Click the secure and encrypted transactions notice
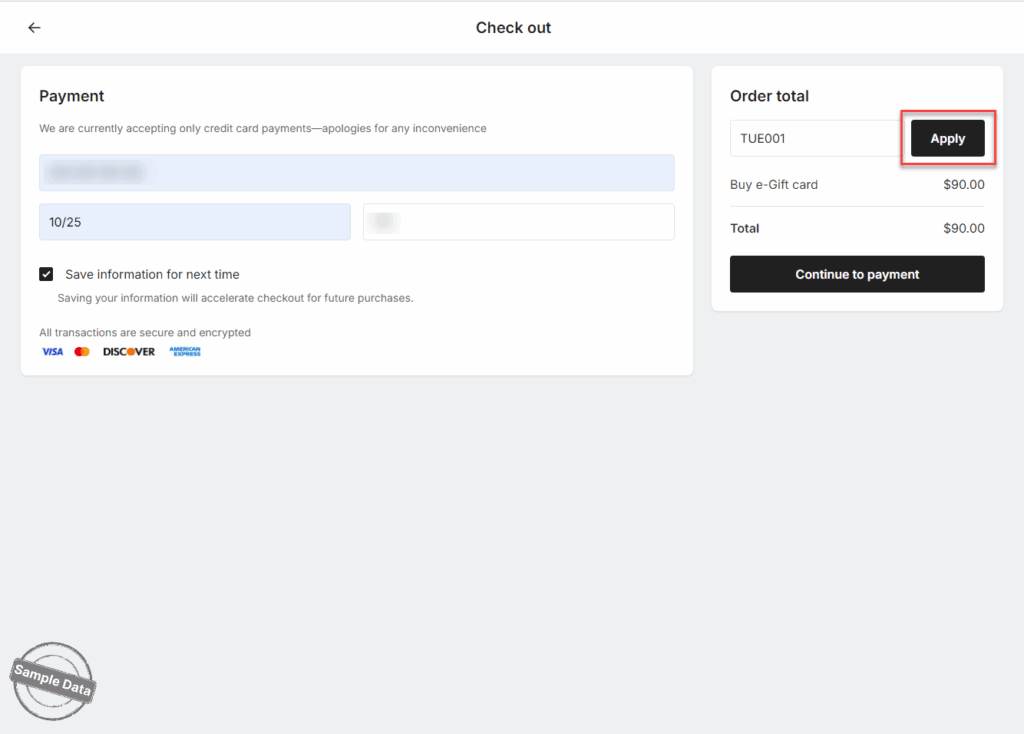Image resolution: width=1024 pixels, height=734 pixels. 145,333
